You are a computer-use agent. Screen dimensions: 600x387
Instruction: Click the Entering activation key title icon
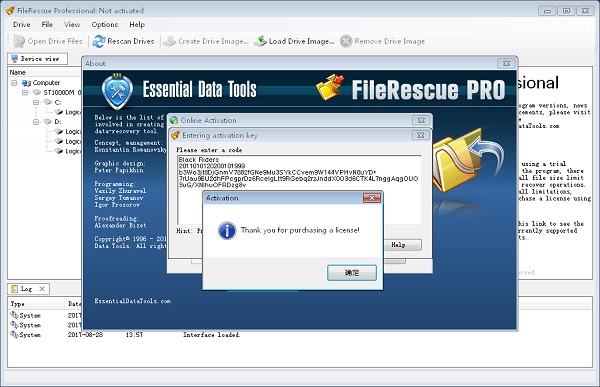pyautogui.click(x=175, y=135)
